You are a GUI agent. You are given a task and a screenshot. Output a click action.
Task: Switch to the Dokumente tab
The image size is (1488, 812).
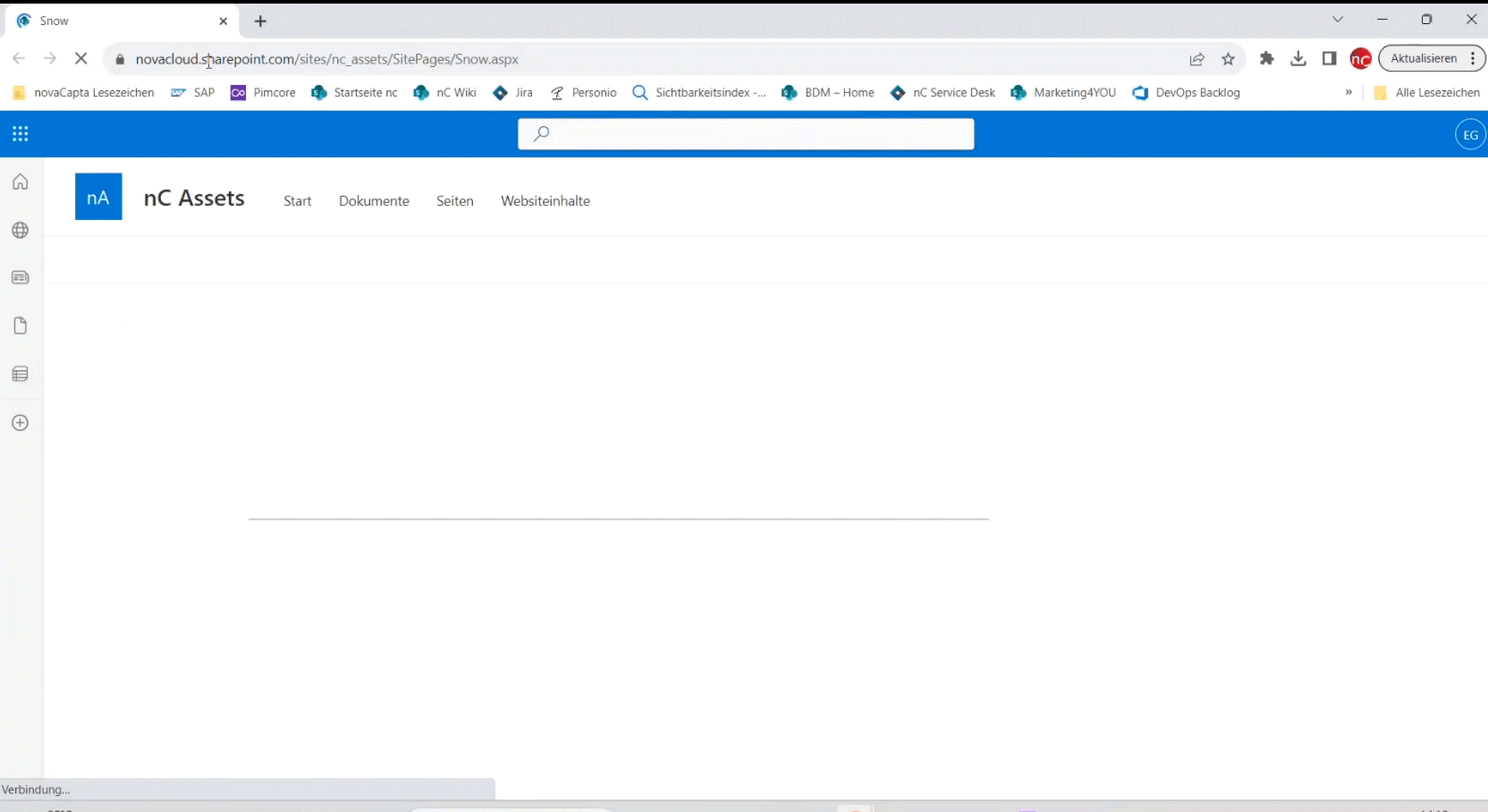click(374, 201)
